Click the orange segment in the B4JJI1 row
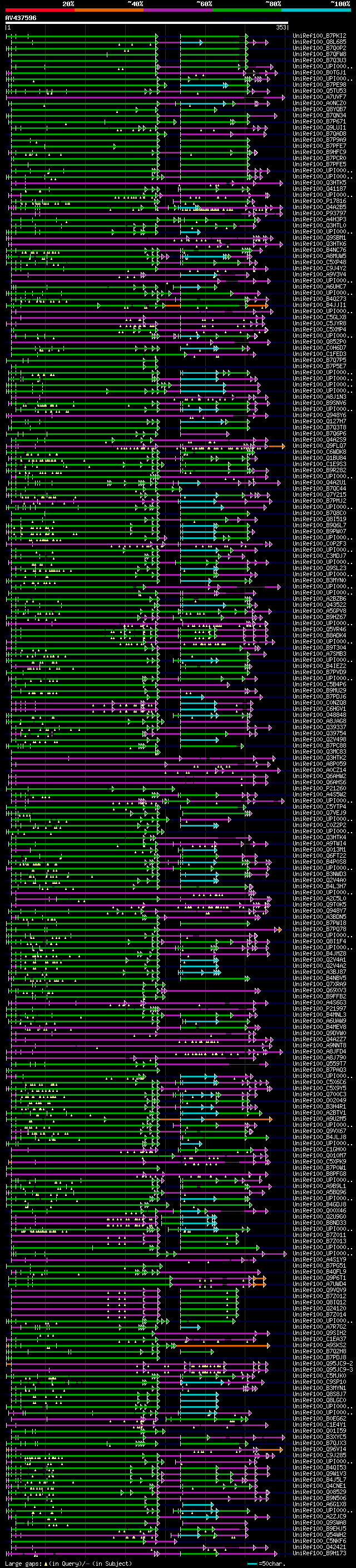 172,305
